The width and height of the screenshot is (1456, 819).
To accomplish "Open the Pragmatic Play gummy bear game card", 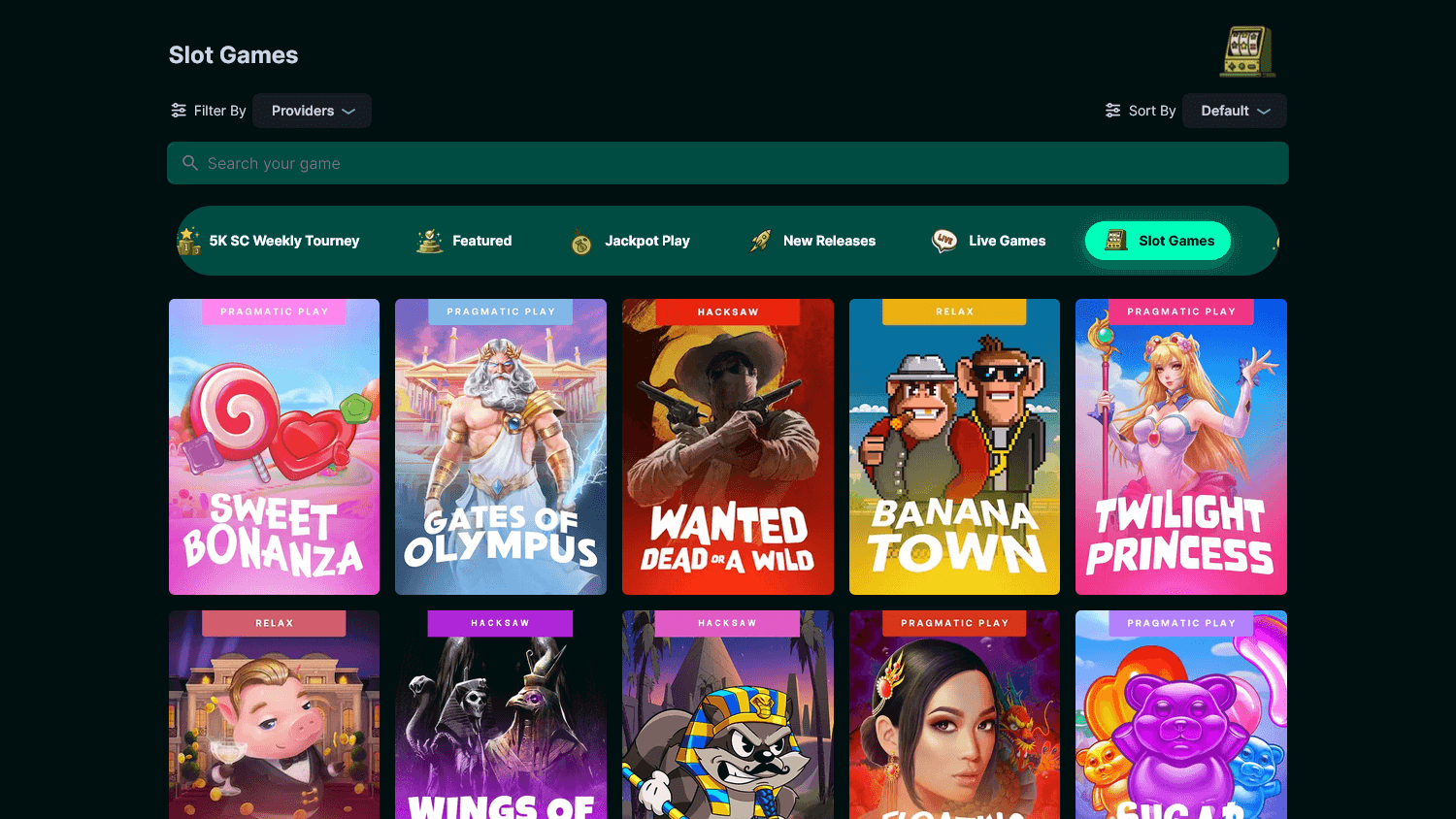I will click(1181, 715).
